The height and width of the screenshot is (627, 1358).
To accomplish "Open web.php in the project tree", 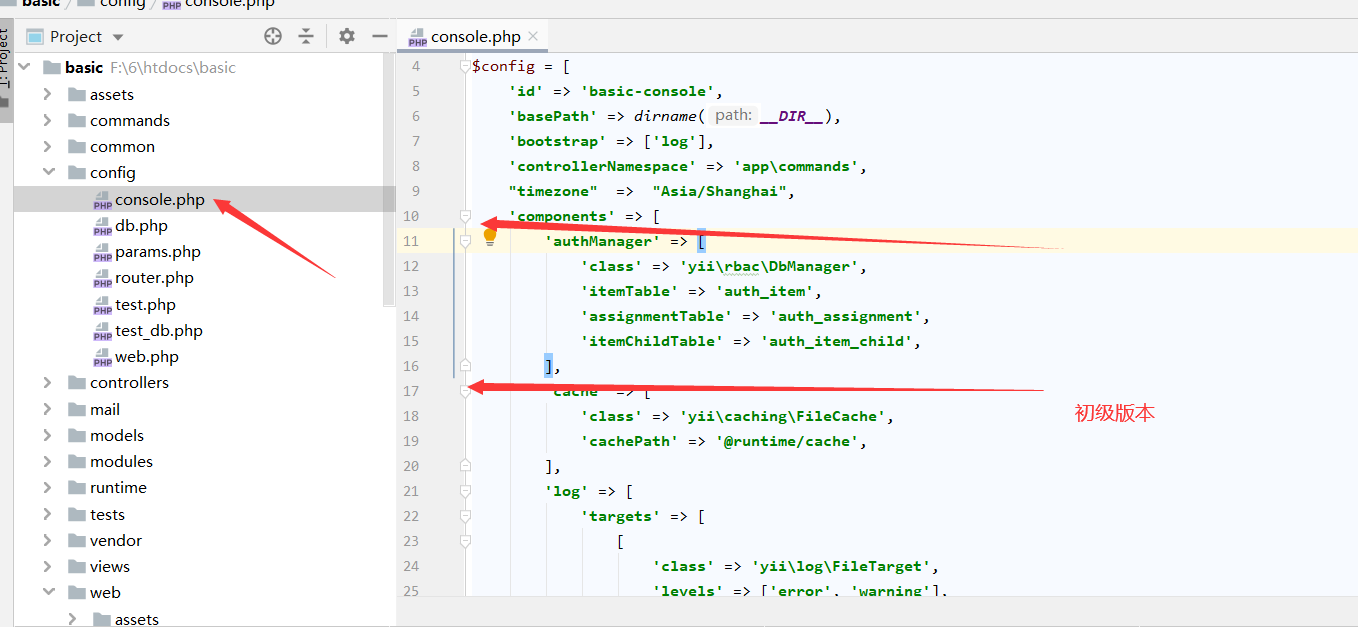I will pos(147,356).
